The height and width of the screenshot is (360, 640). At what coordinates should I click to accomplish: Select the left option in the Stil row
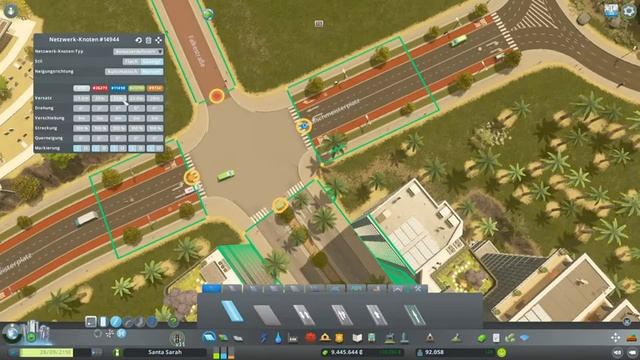click(x=131, y=62)
